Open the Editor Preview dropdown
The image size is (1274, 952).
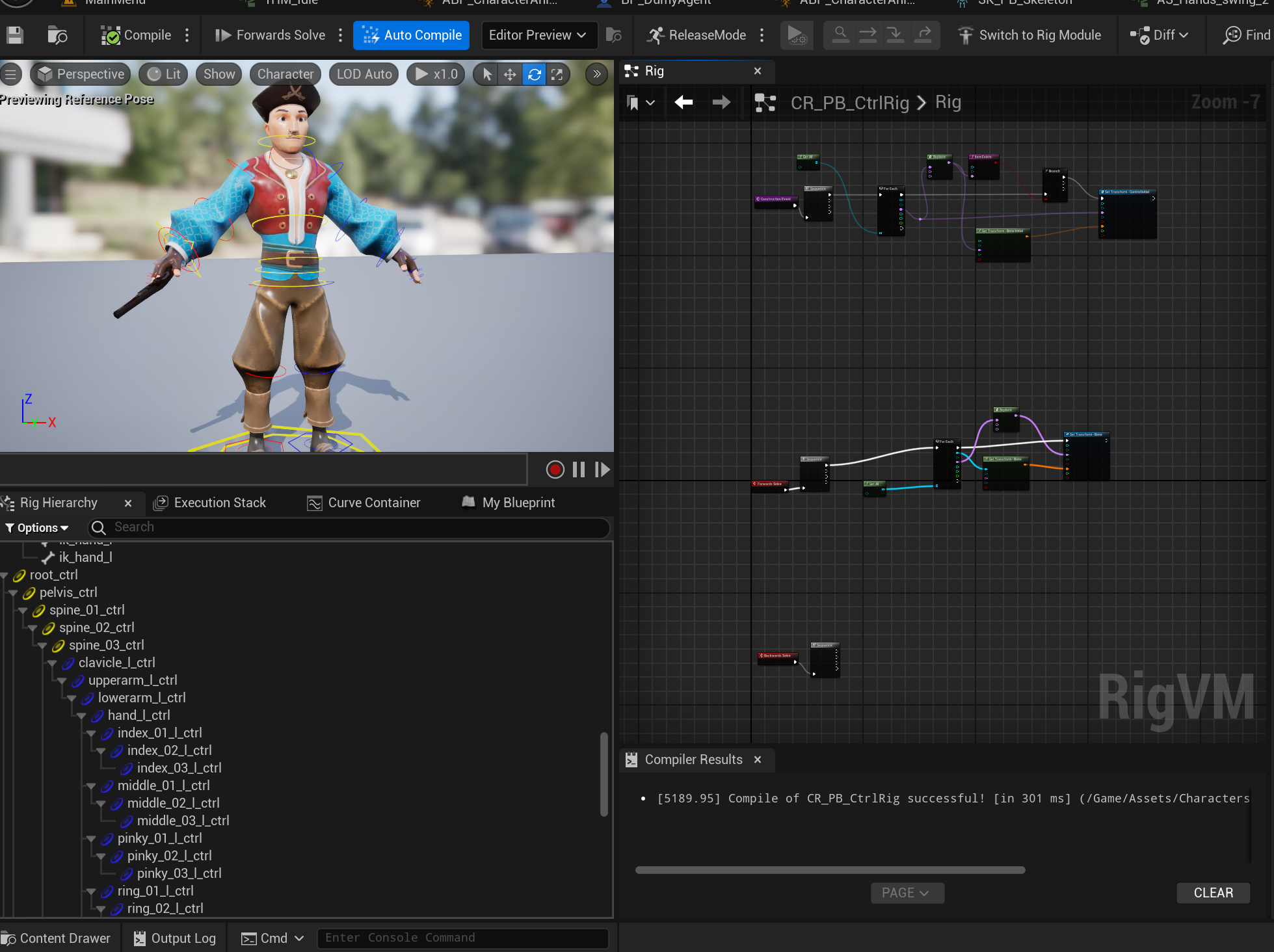click(x=537, y=35)
